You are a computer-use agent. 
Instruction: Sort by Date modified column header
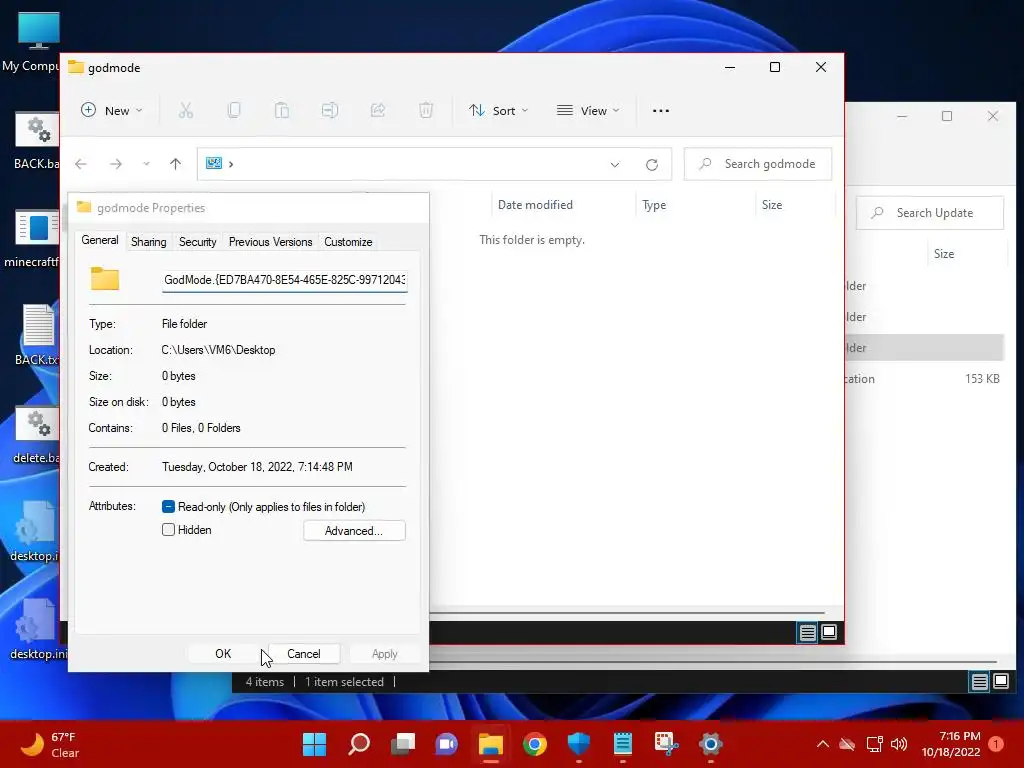click(x=535, y=205)
